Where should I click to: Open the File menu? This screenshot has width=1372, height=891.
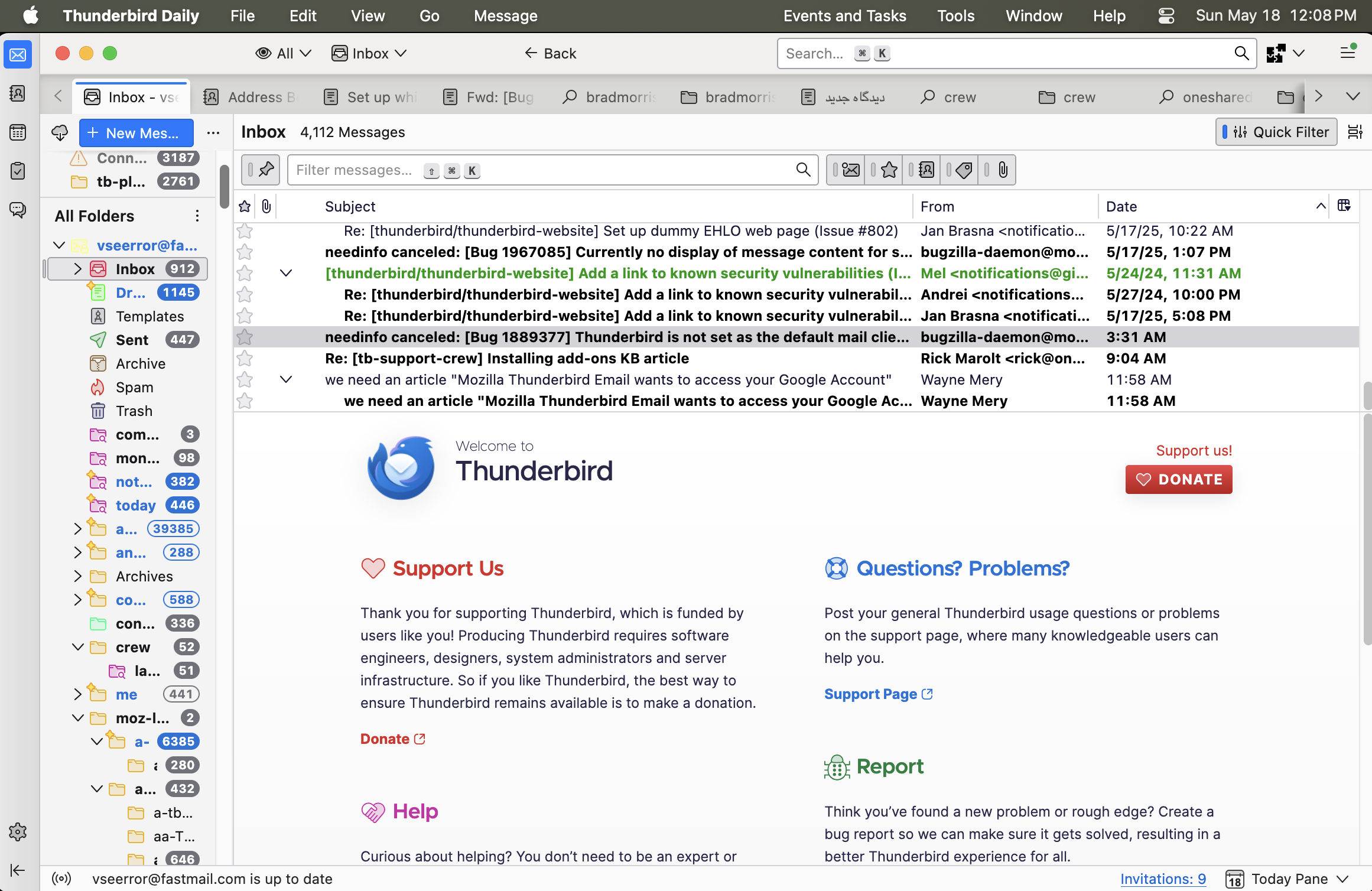242,15
